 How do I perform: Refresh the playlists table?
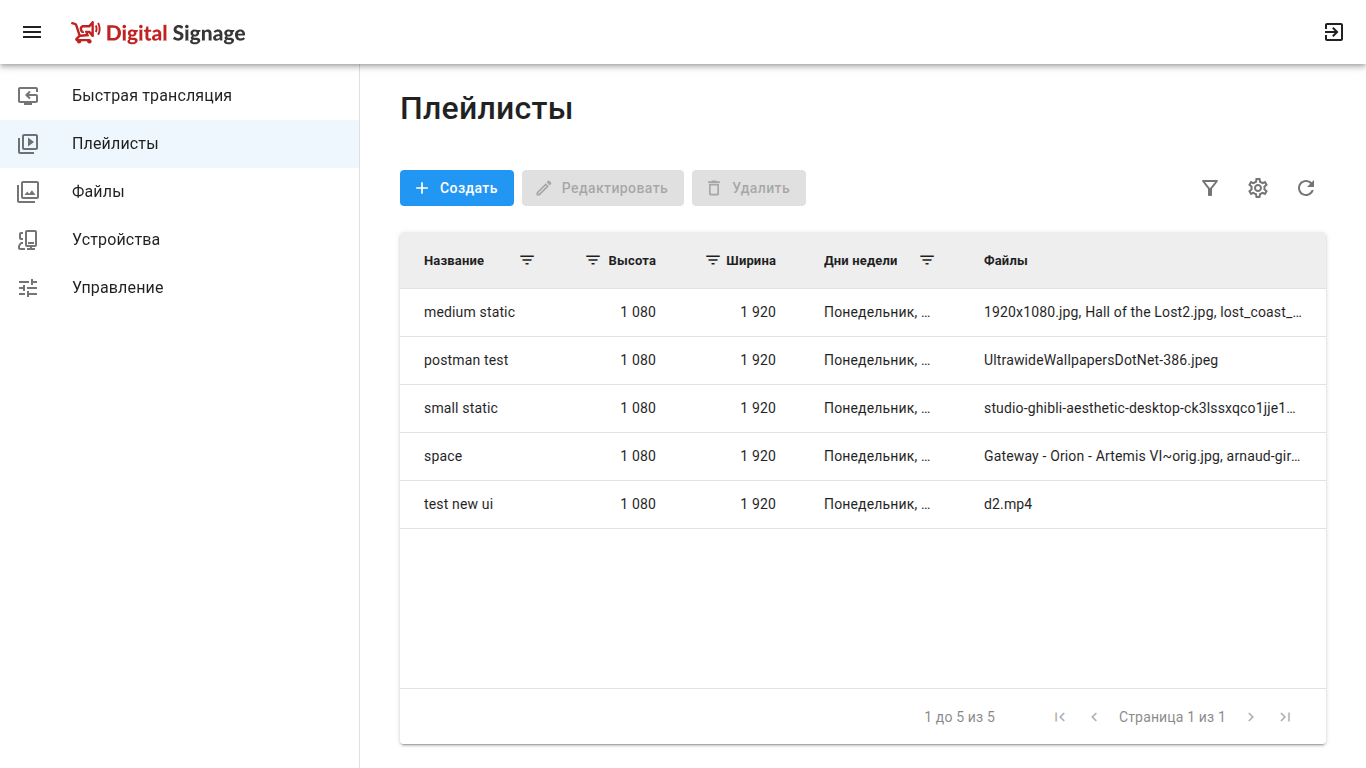tap(1306, 188)
